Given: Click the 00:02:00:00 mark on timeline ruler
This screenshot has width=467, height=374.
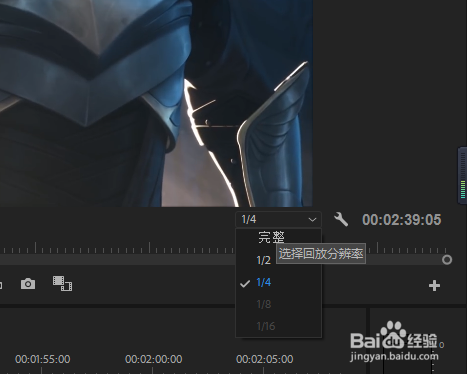Looking at the screenshot, I should point(153,359).
